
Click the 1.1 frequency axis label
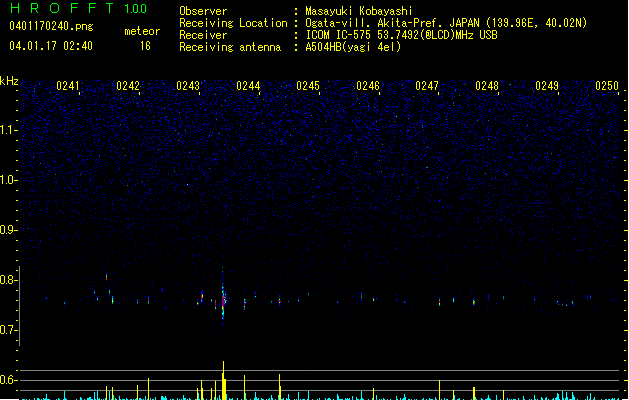click(8, 130)
